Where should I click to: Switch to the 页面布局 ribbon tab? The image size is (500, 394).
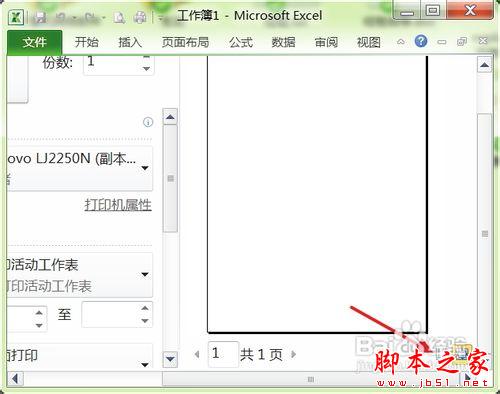click(x=185, y=42)
